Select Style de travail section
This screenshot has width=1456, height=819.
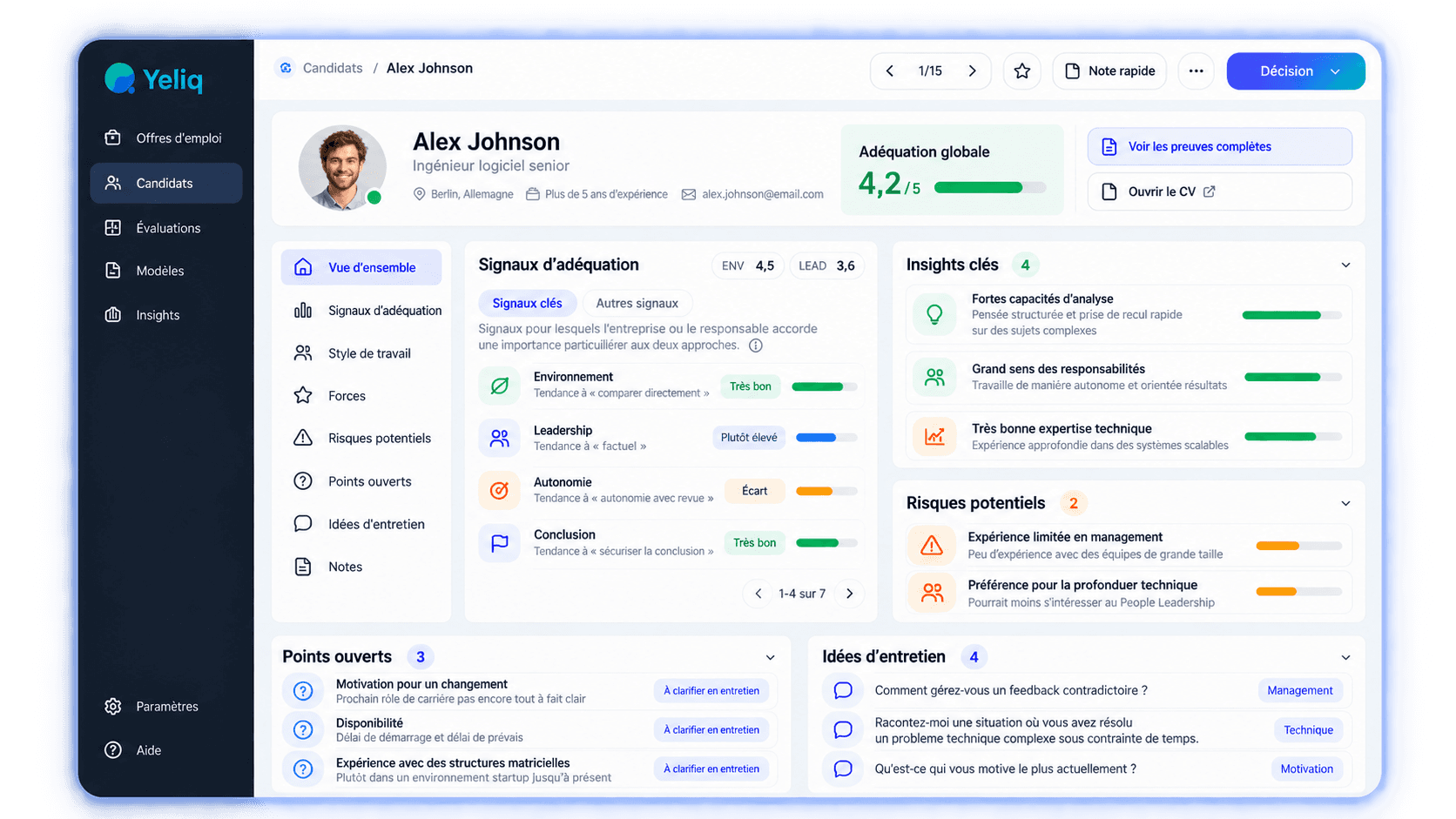361,353
